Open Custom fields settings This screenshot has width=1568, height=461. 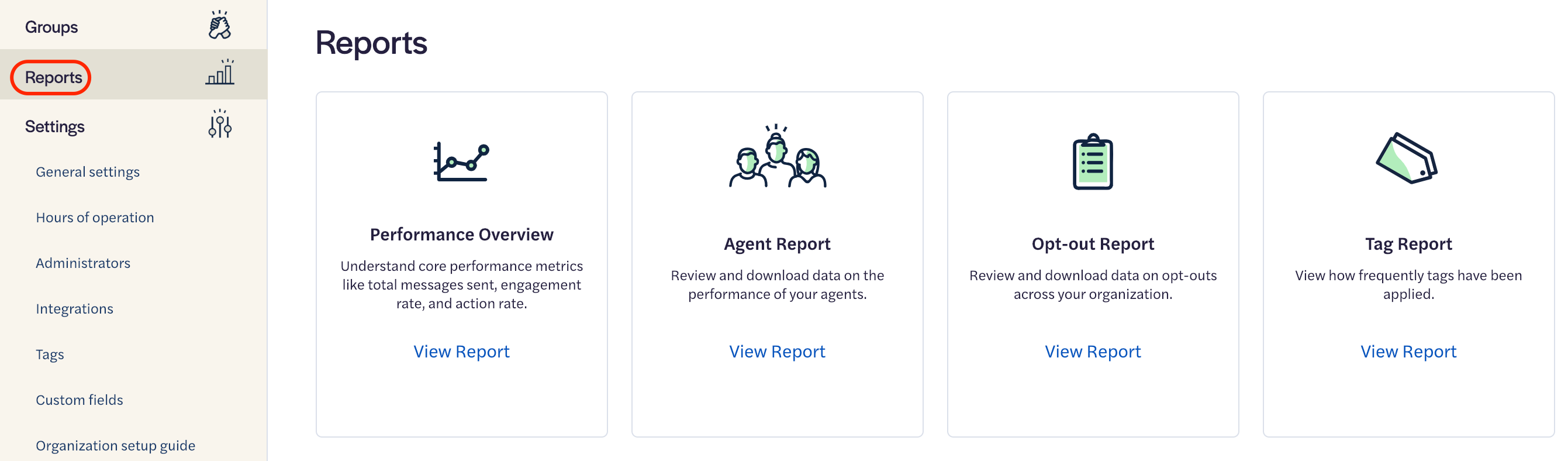click(79, 400)
